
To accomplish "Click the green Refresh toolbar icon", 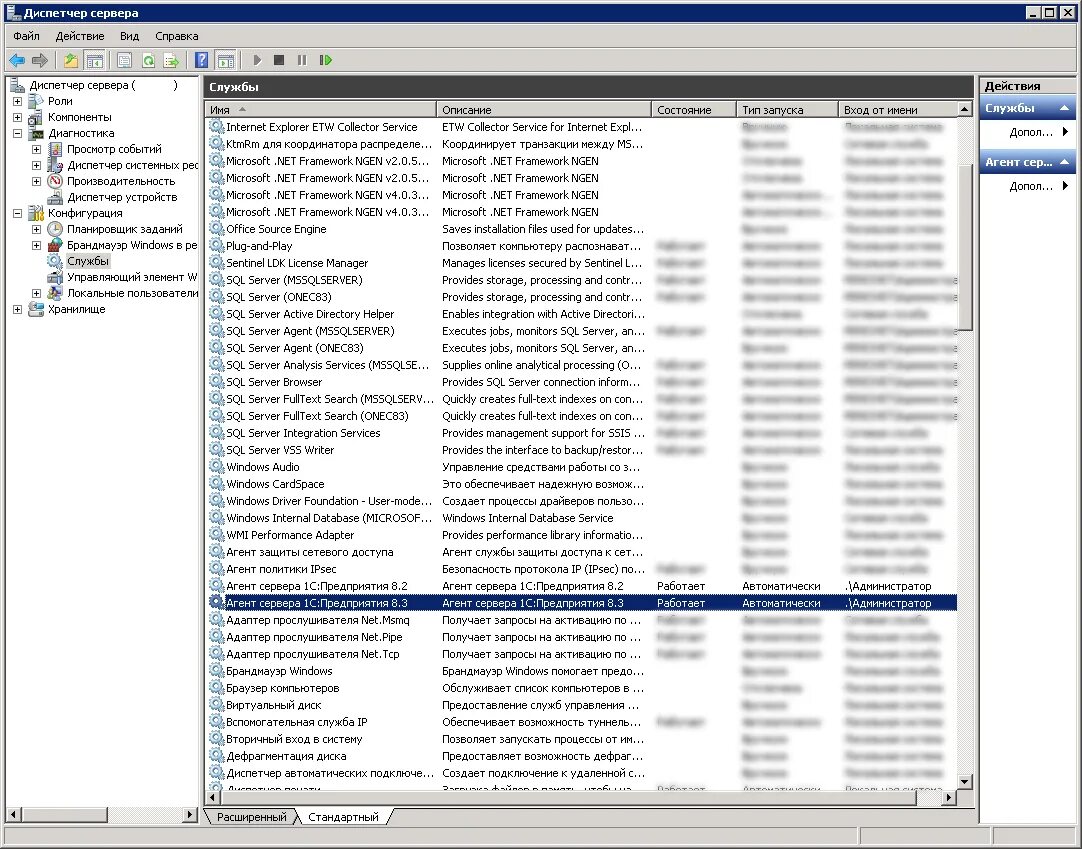I will click(148, 61).
